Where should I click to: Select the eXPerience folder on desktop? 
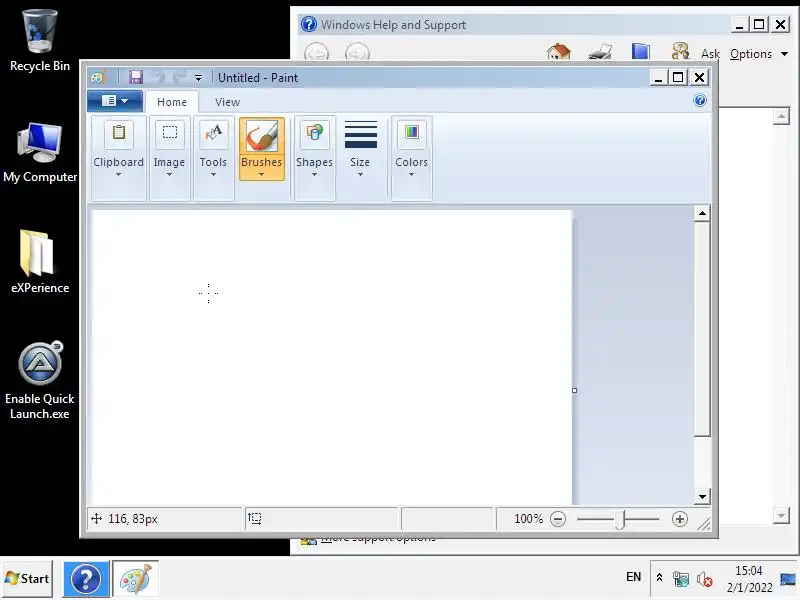coord(40,262)
